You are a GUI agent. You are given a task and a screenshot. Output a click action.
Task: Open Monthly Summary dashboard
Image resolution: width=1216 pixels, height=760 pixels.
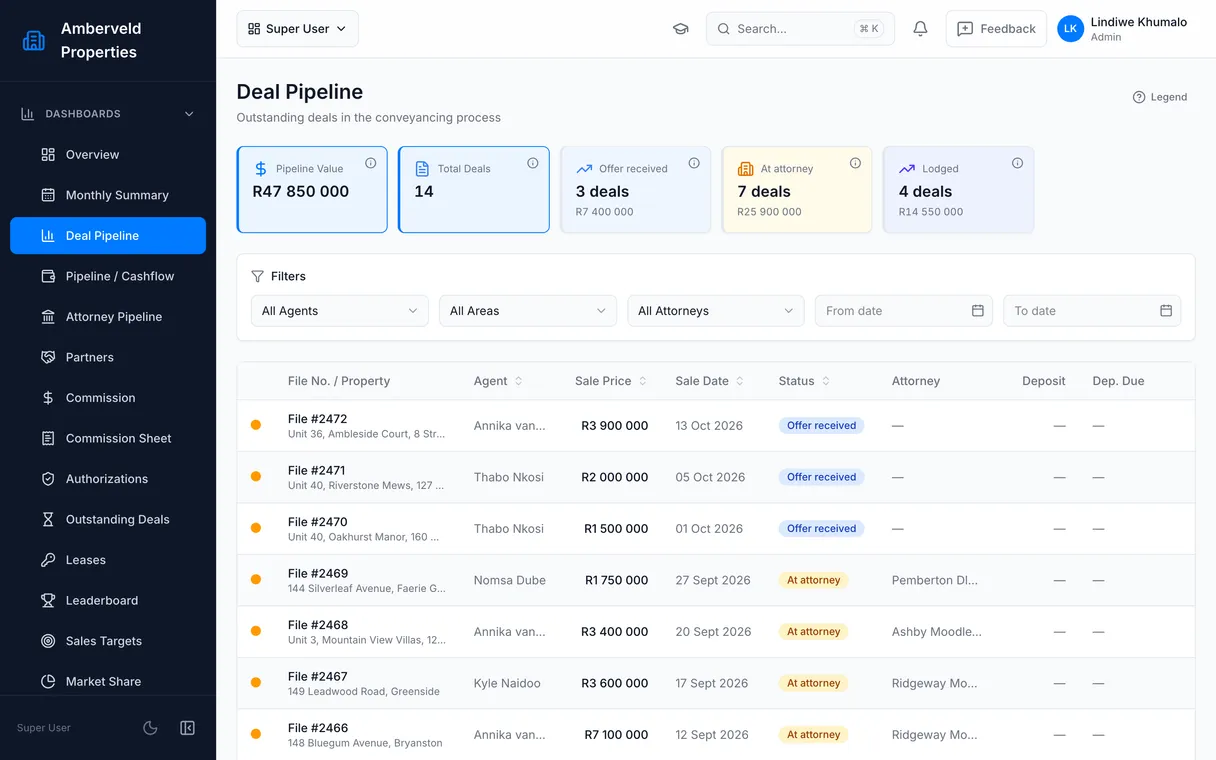coord(108,195)
